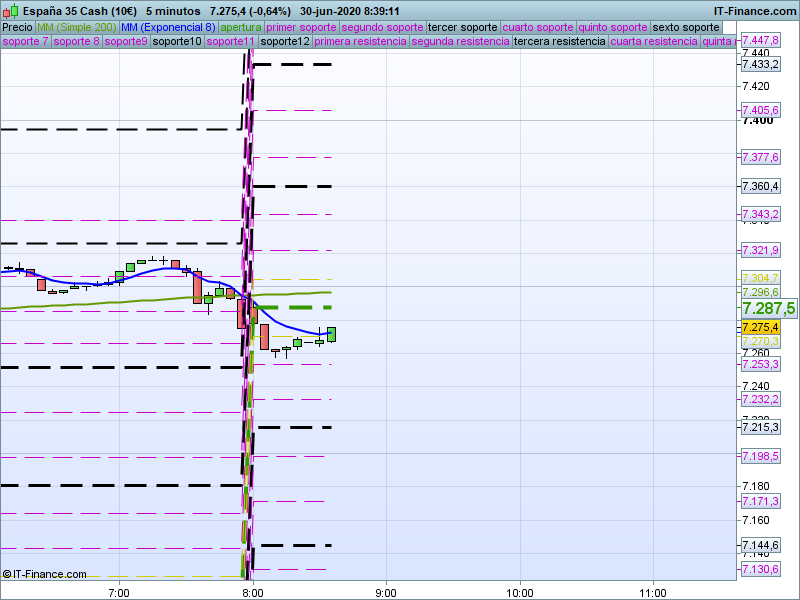Select the apertura indicator label
The image size is (800, 600).
(x=241, y=28)
